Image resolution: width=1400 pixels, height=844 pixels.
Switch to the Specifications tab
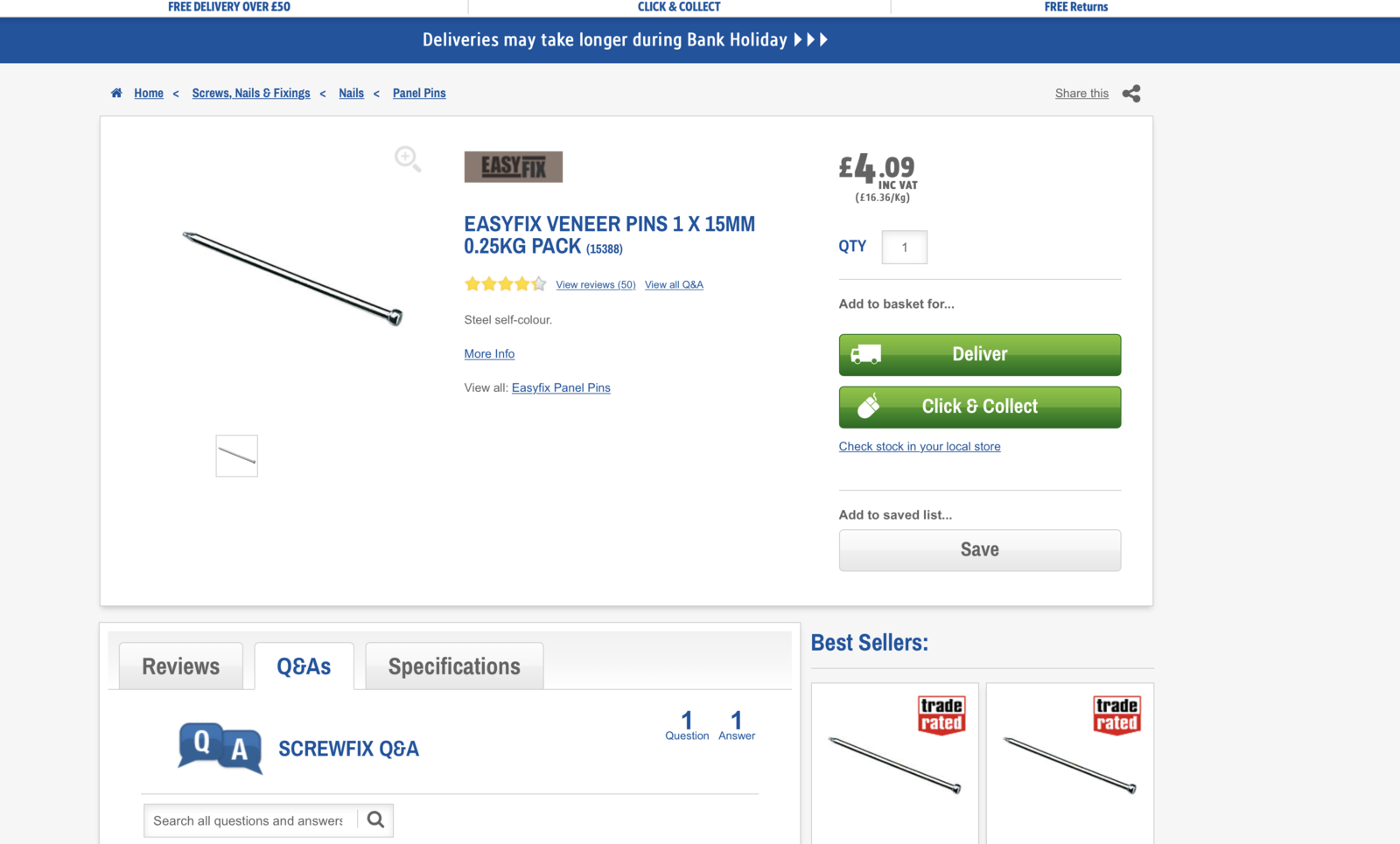[454, 666]
